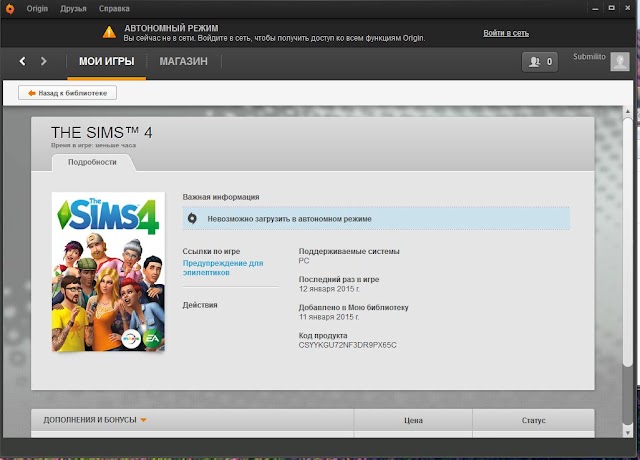The height and width of the screenshot is (460, 640).
Task: Switch to the МОИ ИГРЫ tab
Action: tap(107, 62)
